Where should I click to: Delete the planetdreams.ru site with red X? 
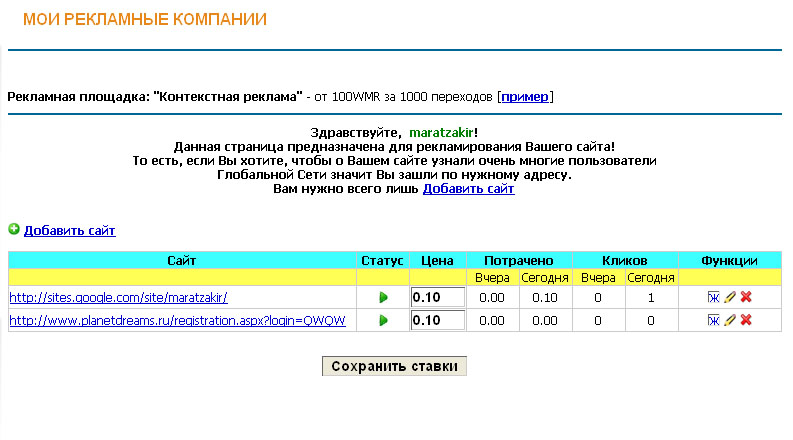746,320
